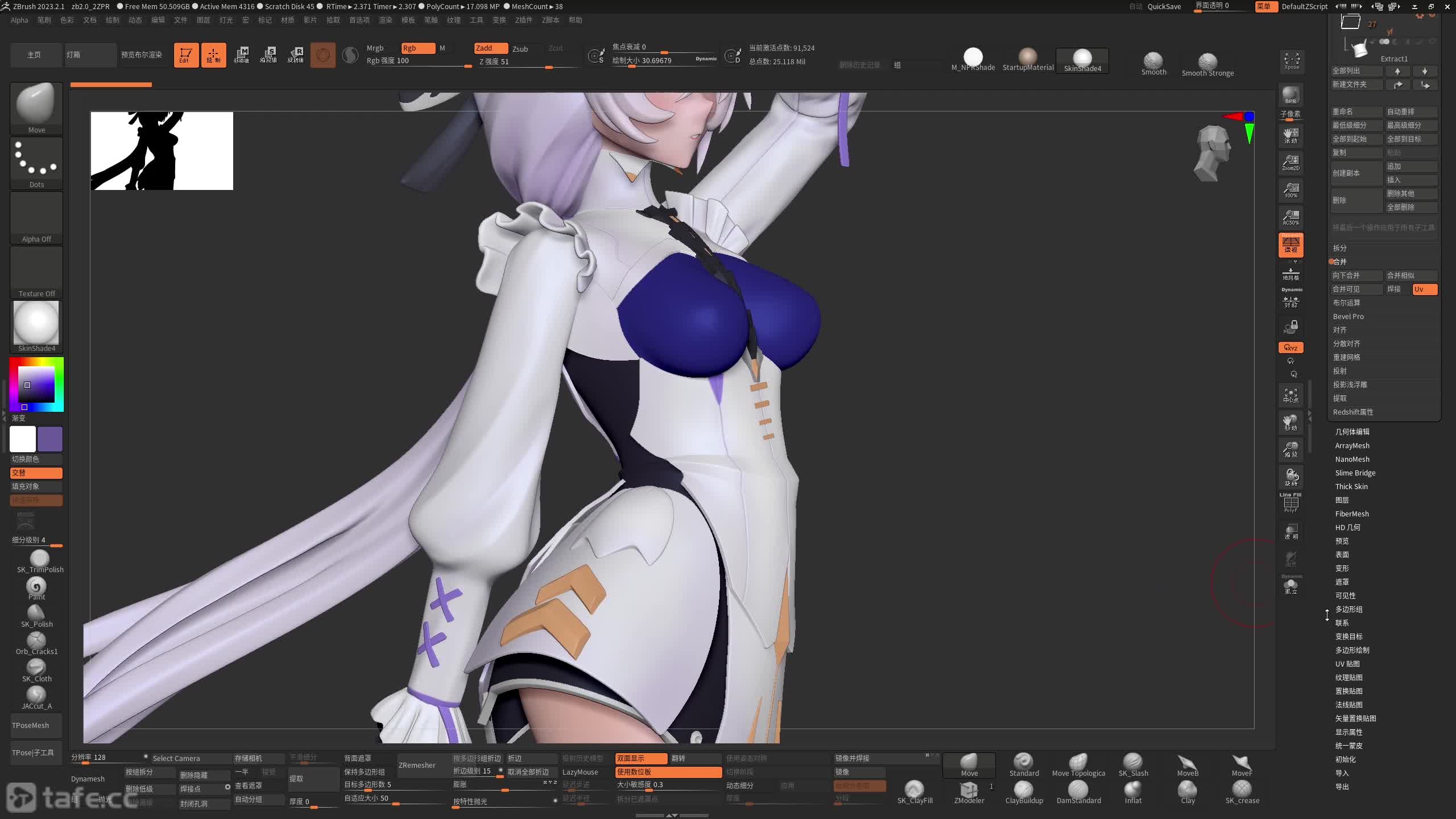Select the SK_Cloth brush
Screen dimensions: 1456x819
tap(36, 671)
